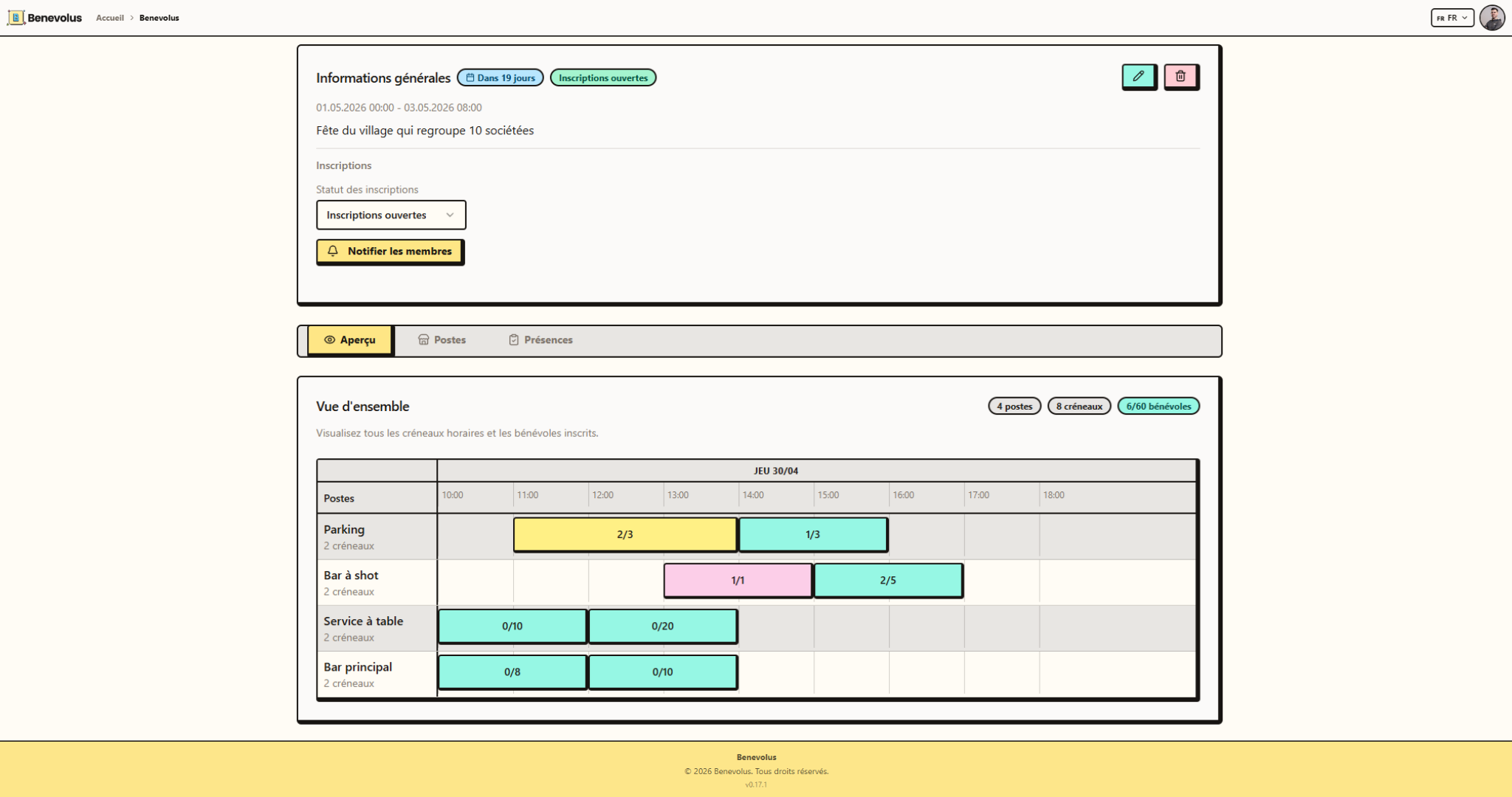Click the Fête du village description text
The image size is (1512, 797).
(425, 131)
